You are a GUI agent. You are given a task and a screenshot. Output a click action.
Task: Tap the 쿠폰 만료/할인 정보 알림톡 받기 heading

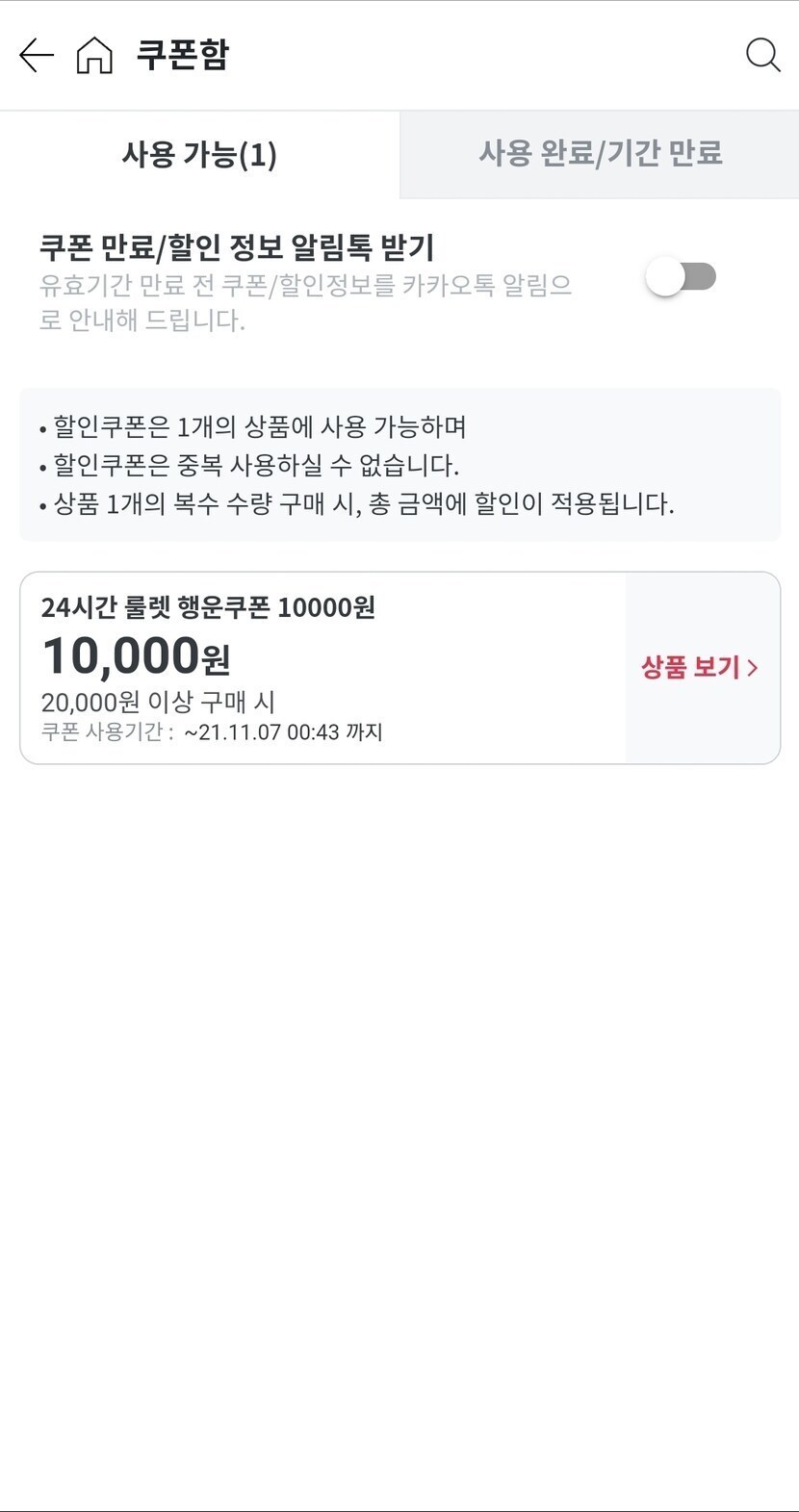coord(237,247)
